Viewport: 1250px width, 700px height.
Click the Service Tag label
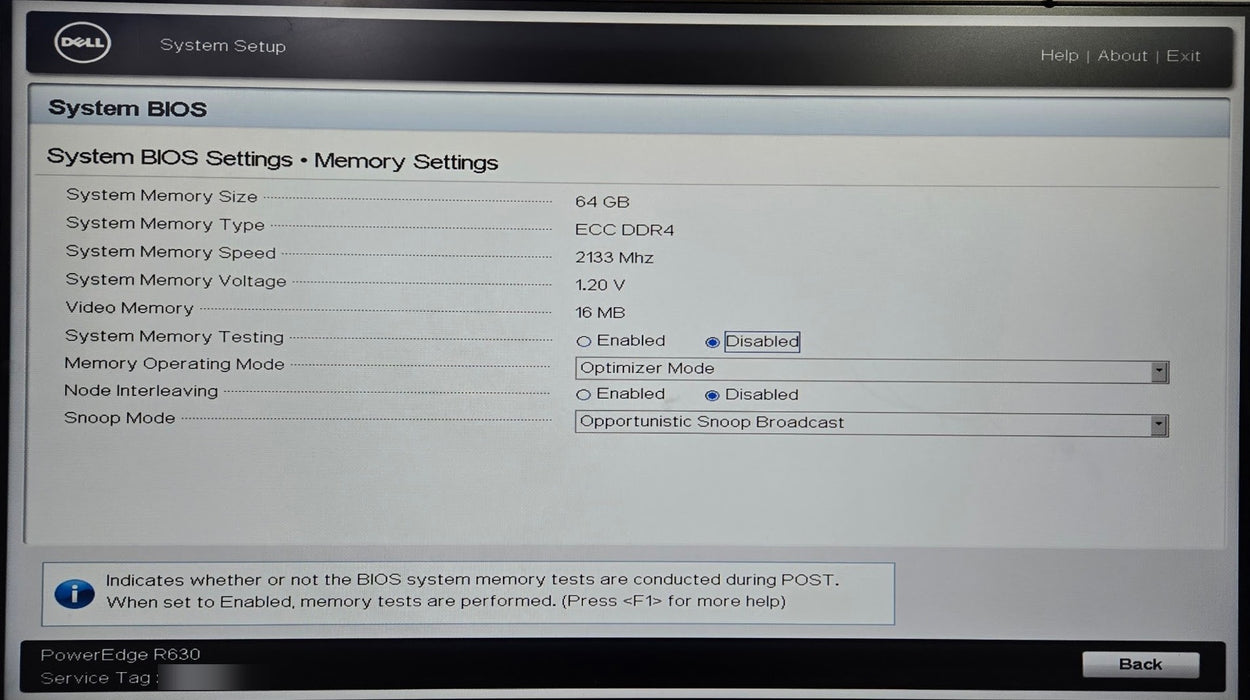tap(97, 679)
